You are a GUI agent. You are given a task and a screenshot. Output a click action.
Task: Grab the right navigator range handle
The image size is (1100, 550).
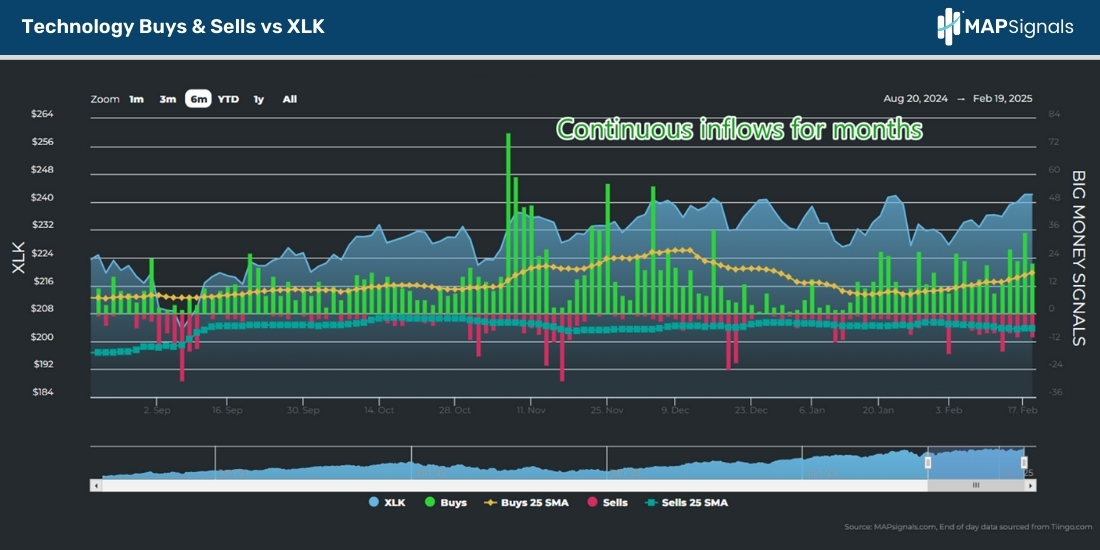pos(1024,462)
